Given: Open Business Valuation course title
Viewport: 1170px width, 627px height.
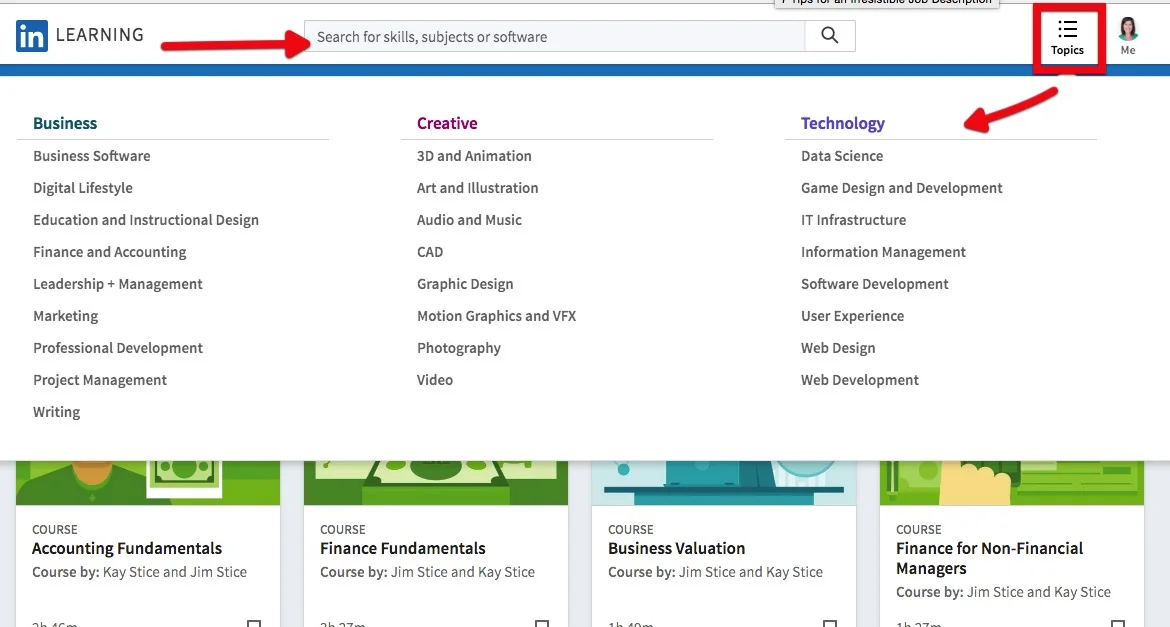Looking at the screenshot, I should 677,549.
